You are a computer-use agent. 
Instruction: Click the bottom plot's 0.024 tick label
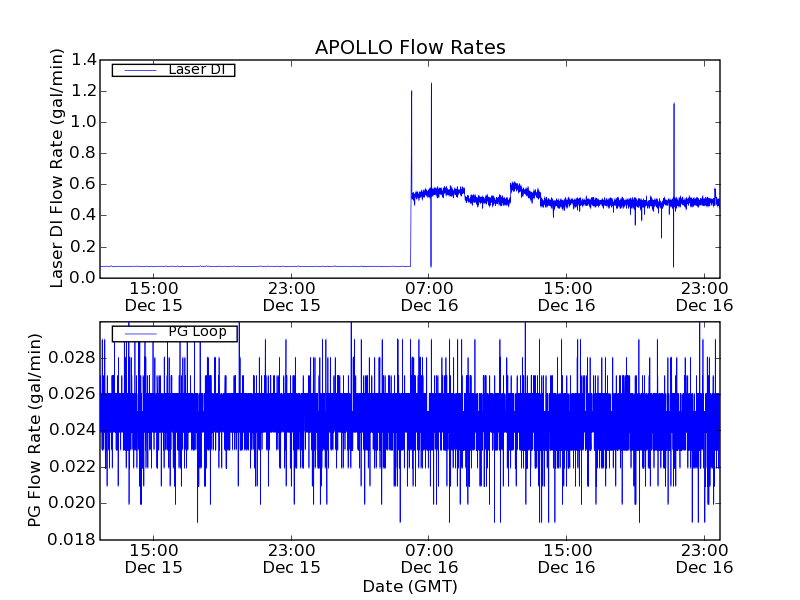click(x=72, y=430)
